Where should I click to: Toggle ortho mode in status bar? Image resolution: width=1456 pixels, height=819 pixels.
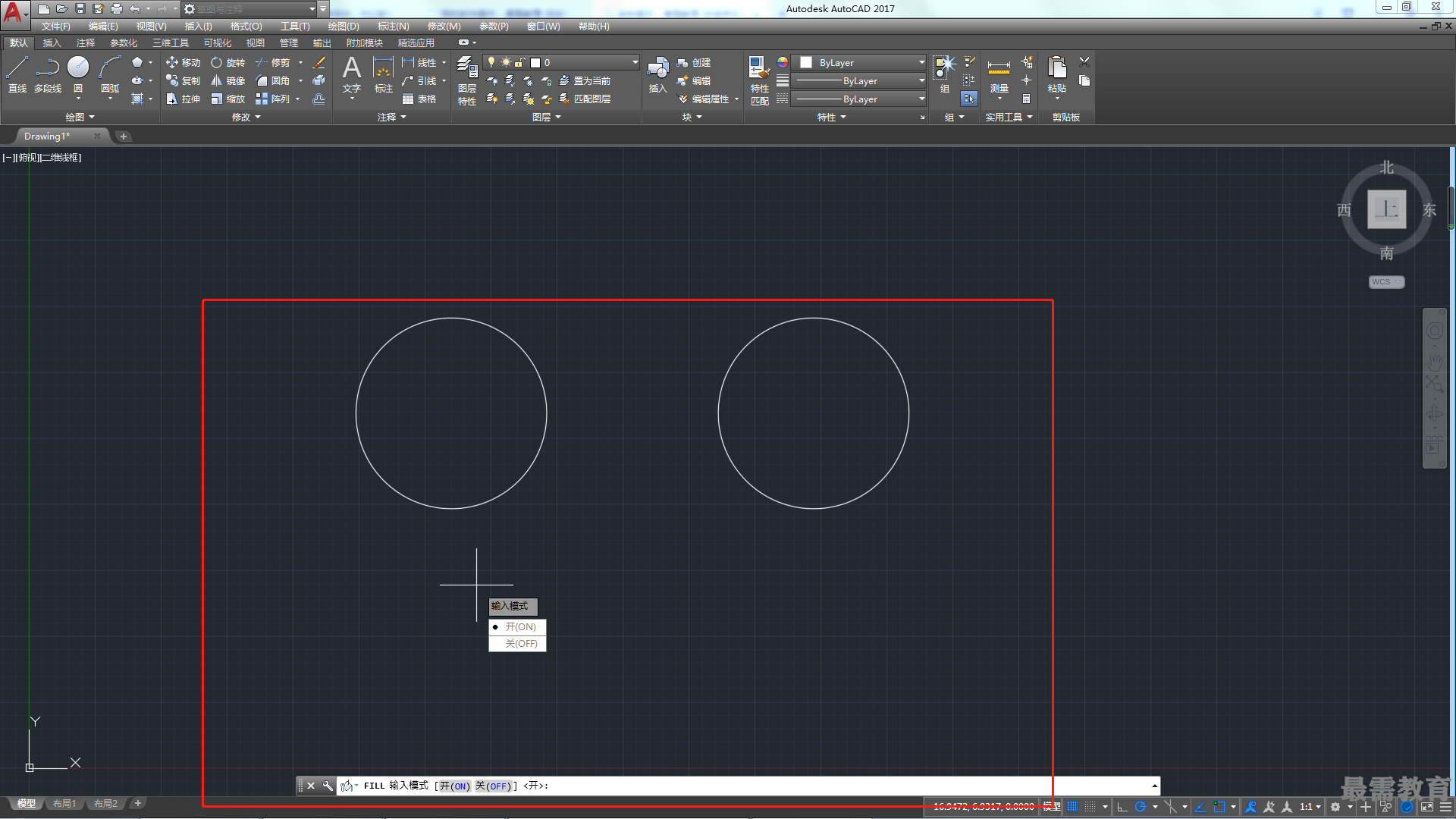[1122, 807]
